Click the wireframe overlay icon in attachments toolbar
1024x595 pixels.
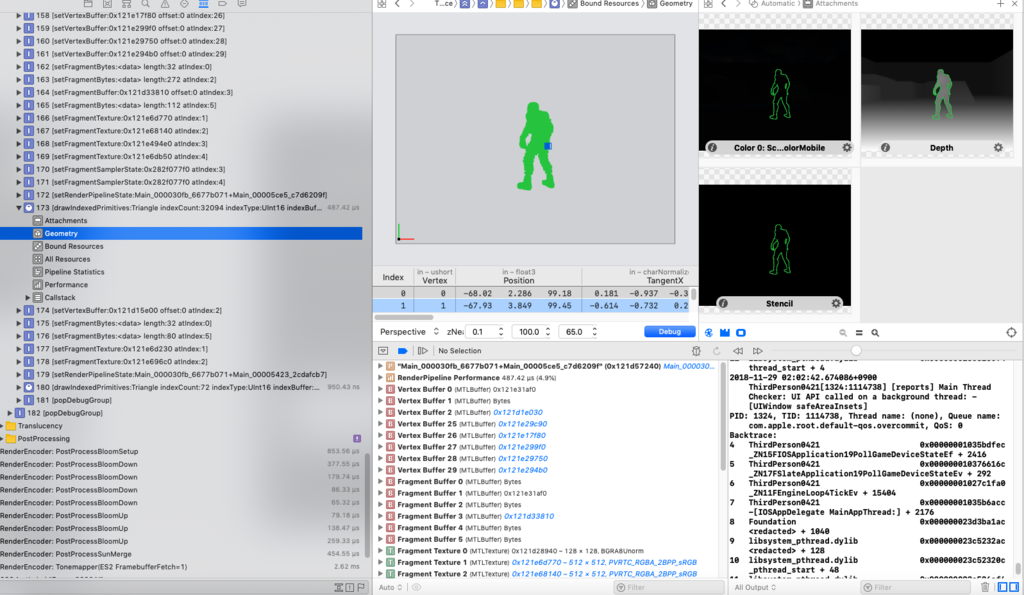pos(709,332)
